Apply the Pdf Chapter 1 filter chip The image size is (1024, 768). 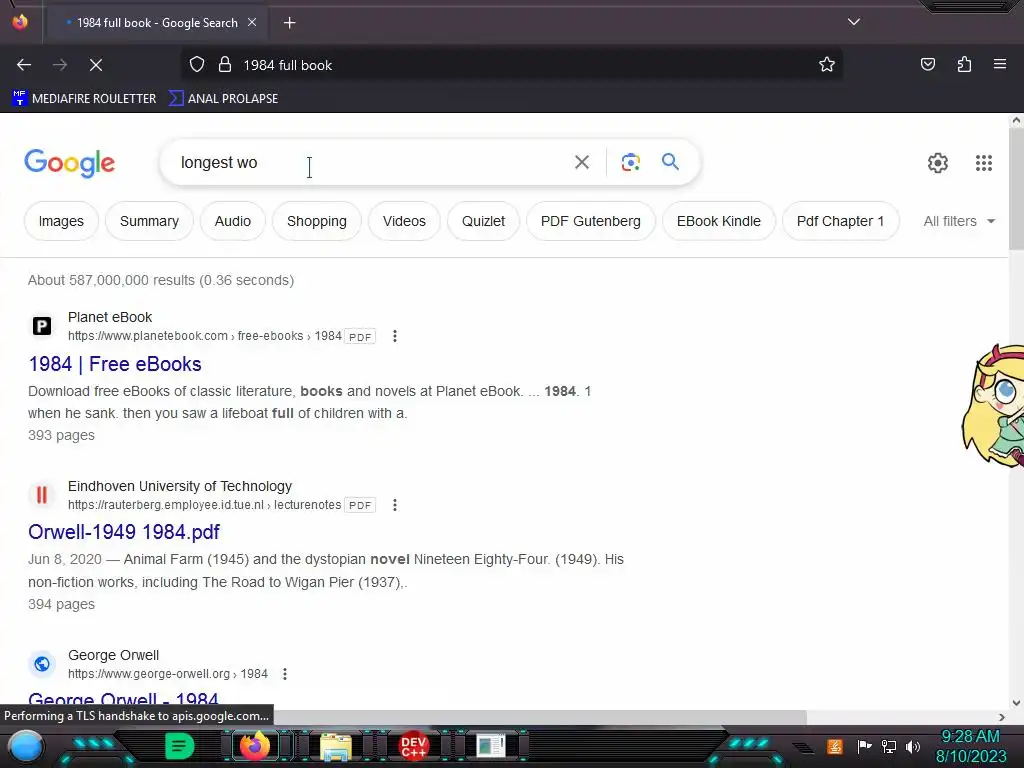pos(840,221)
